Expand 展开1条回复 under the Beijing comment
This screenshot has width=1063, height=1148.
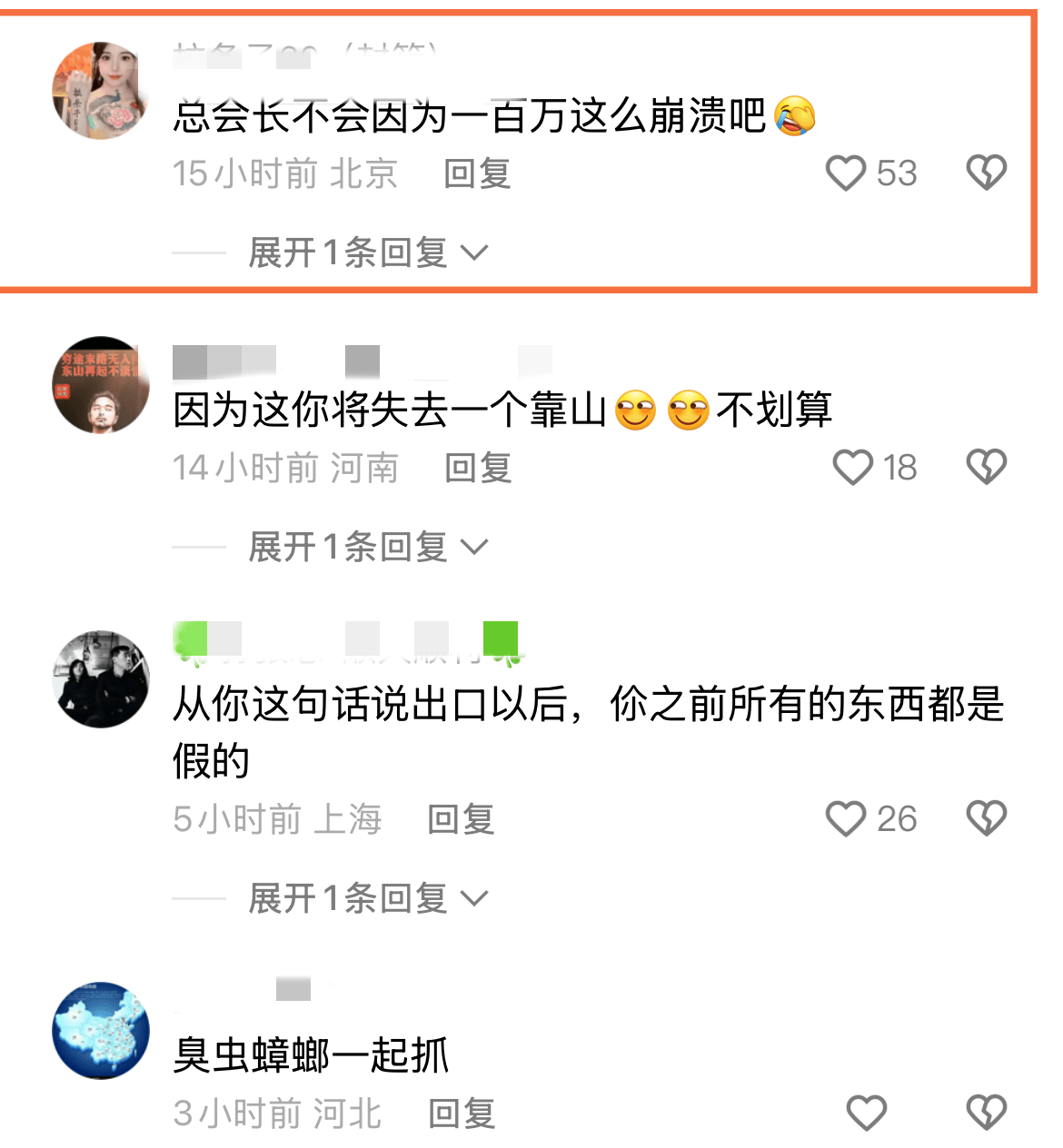click(x=368, y=252)
